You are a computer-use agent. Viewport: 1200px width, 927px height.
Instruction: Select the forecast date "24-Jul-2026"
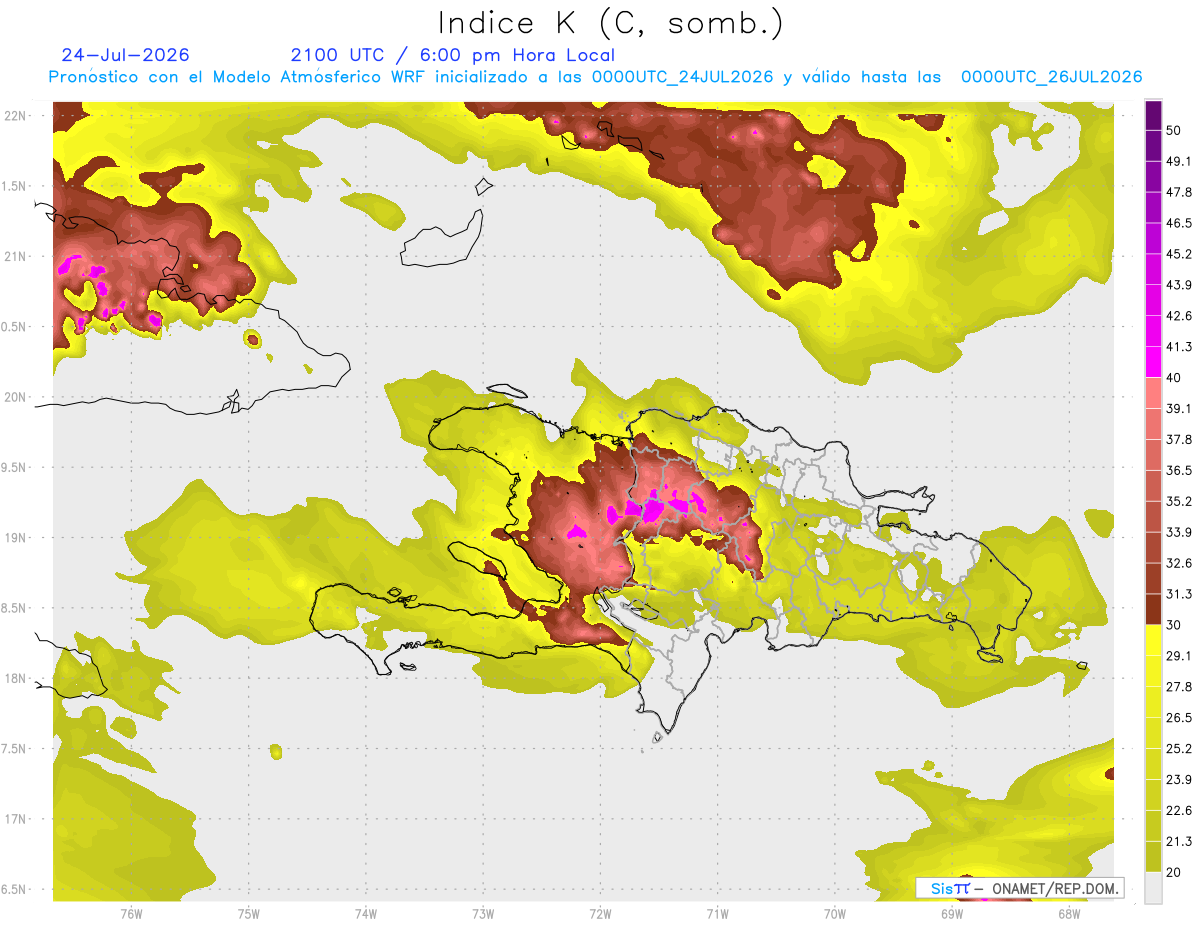click(x=125, y=55)
